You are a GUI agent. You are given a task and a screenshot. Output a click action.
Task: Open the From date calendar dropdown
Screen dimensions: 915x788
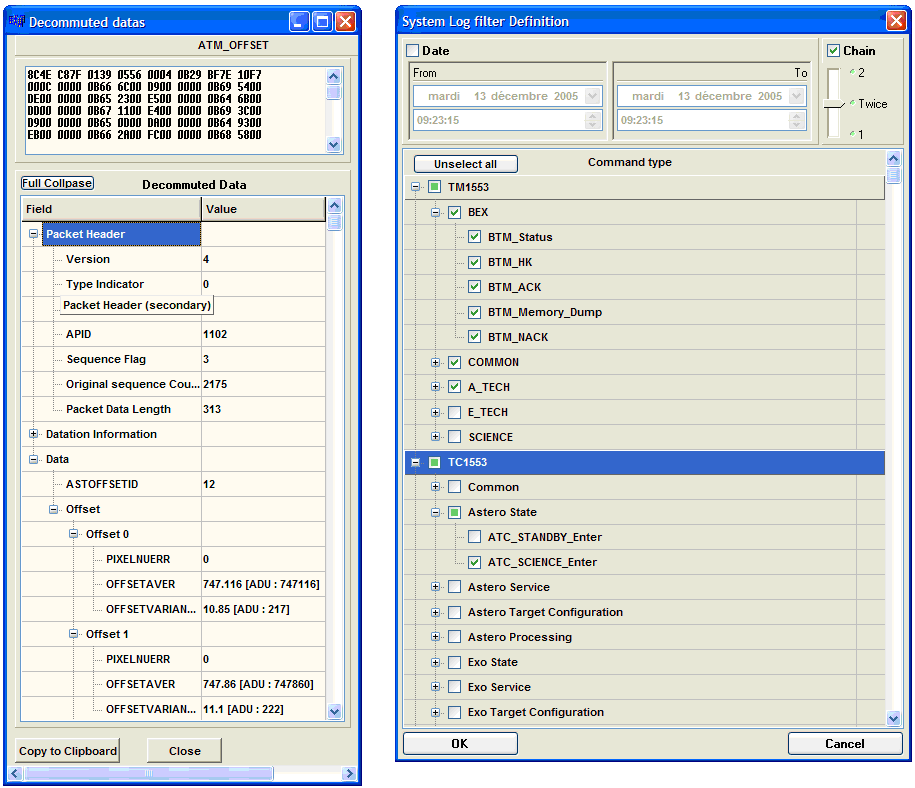[593, 96]
